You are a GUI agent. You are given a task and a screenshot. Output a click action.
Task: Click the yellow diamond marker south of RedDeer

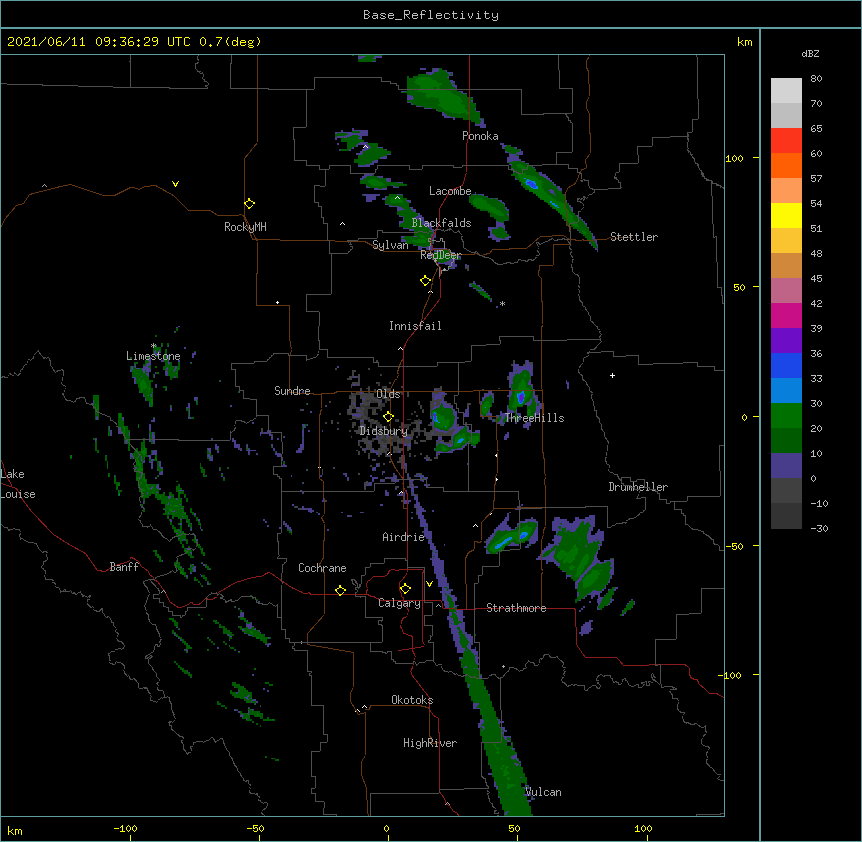(x=425, y=281)
